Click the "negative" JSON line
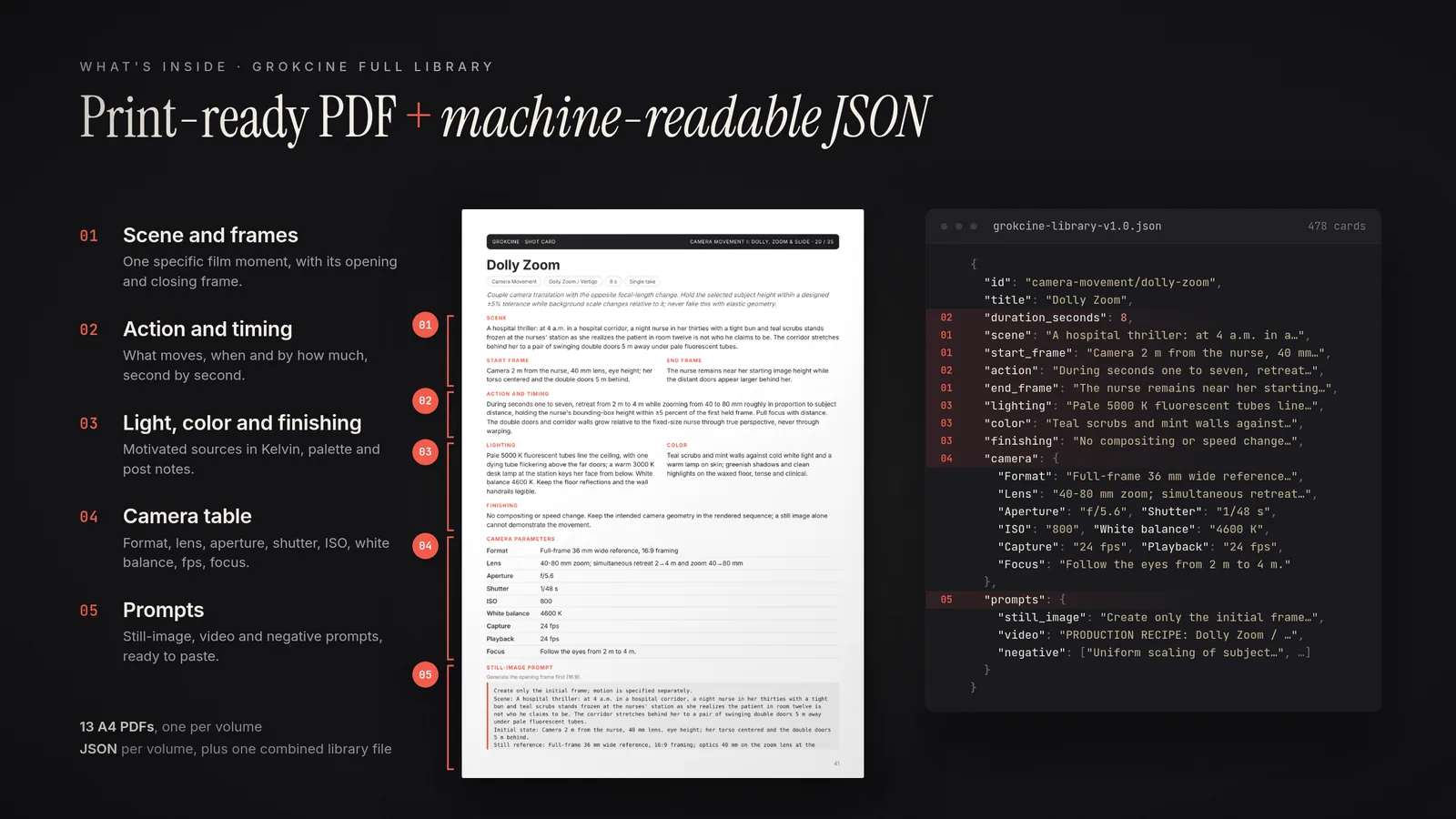 [1154, 652]
